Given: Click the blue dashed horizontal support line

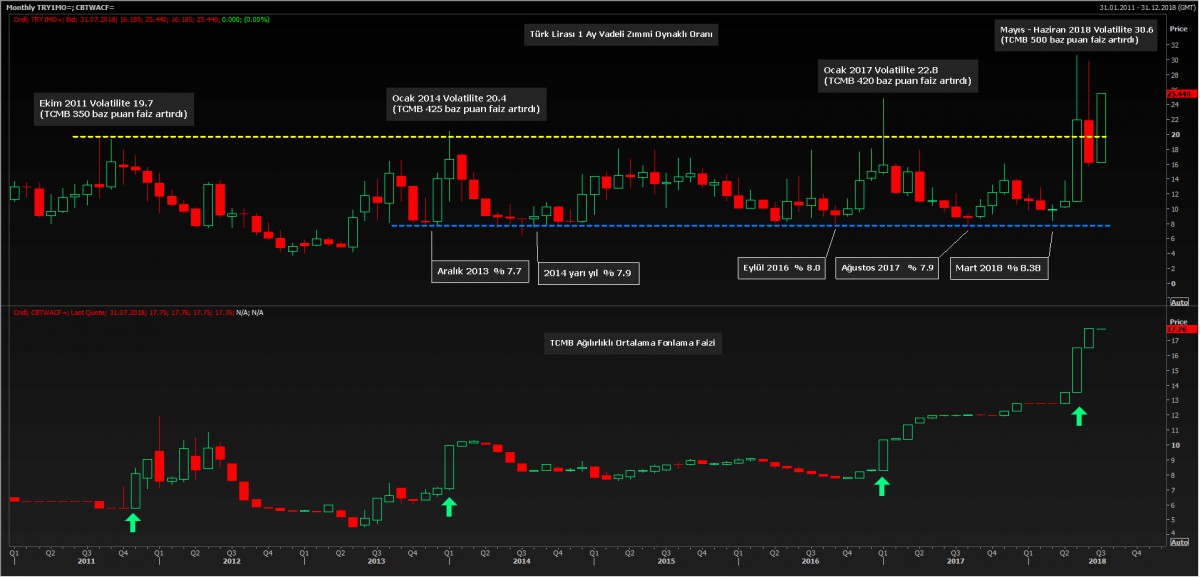Looking at the screenshot, I should [700, 225].
